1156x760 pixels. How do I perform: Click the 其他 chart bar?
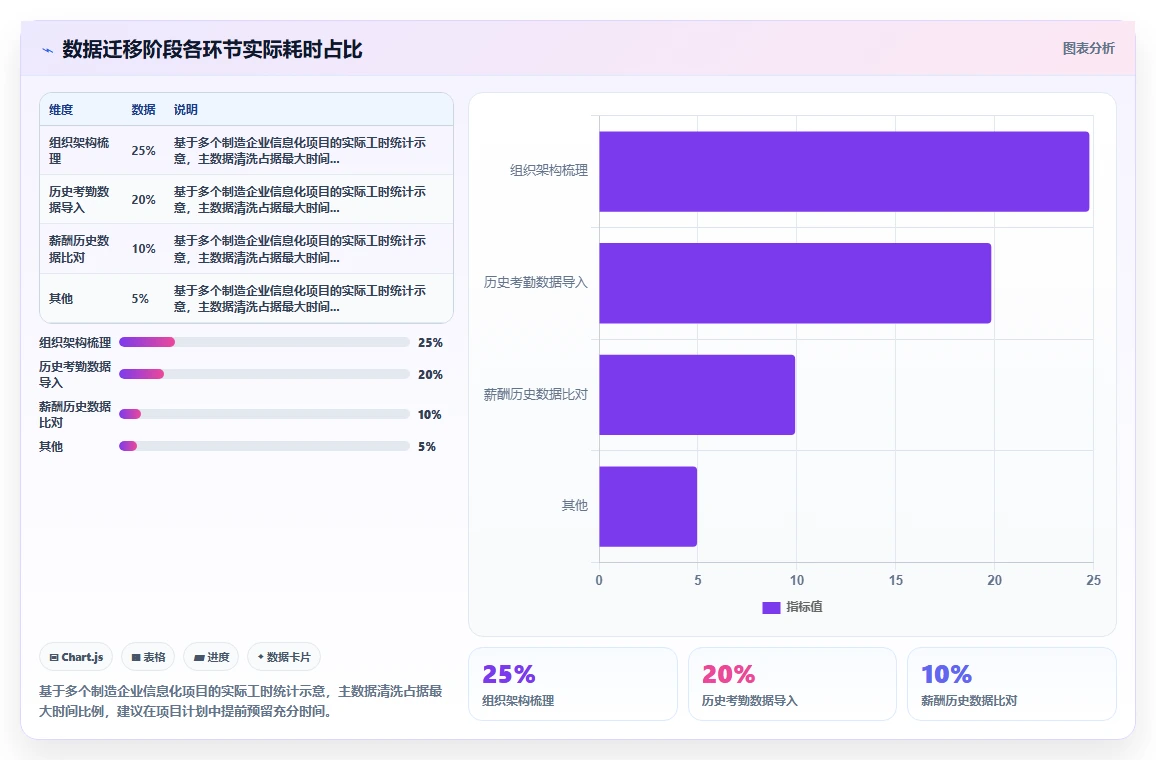pos(648,506)
